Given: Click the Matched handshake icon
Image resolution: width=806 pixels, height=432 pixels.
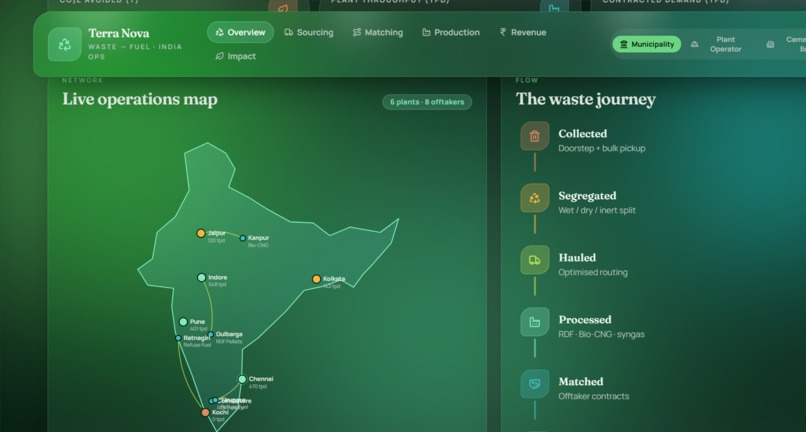Looking at the screenshot, I should coord(535,384).
